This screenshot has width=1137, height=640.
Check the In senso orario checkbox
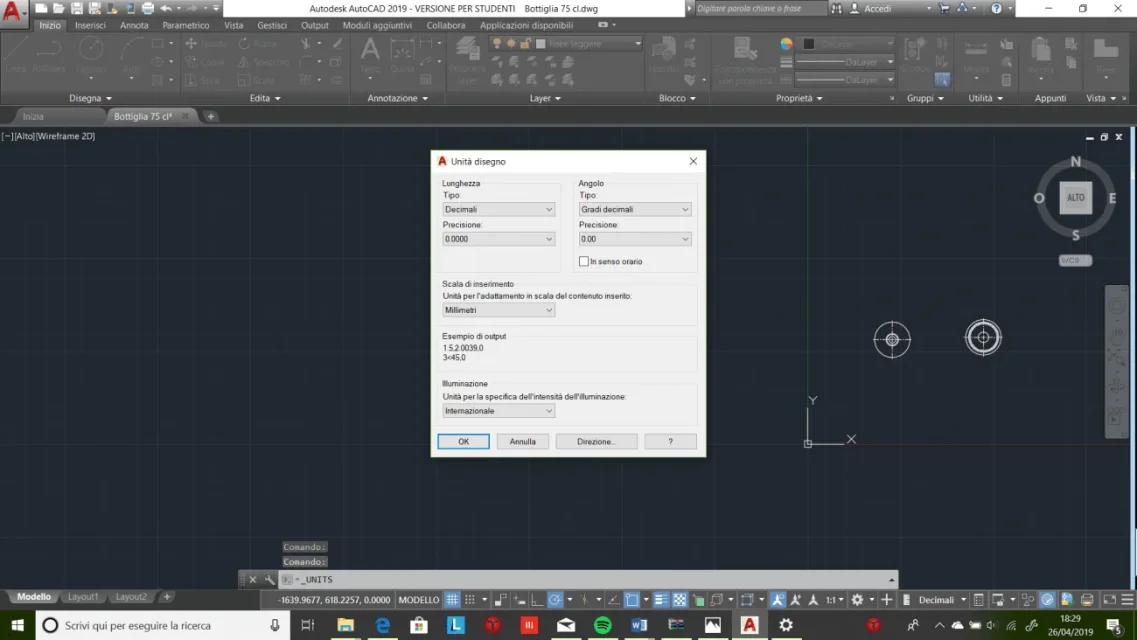(584, 261)
